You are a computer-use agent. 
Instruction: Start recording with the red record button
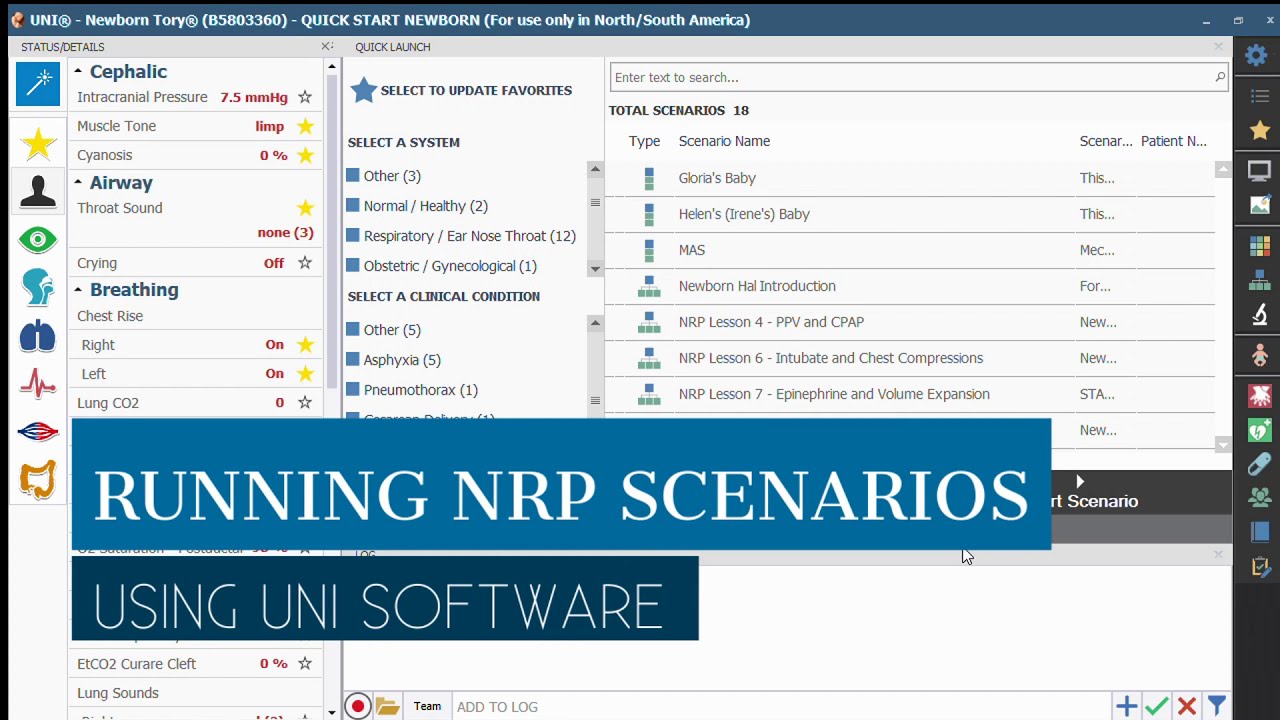(358, 707)
